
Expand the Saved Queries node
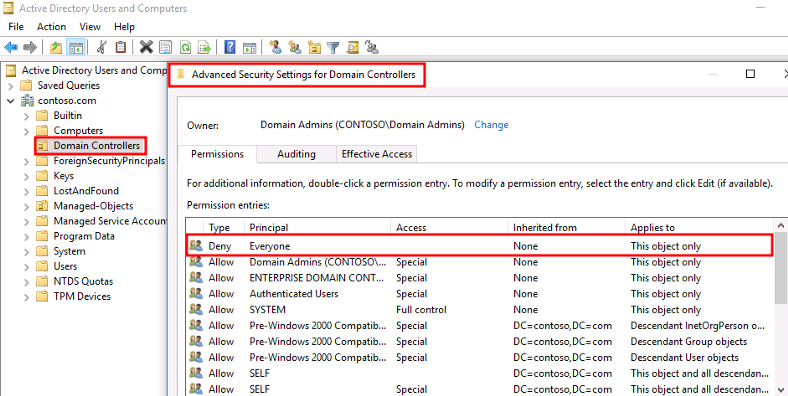point(11,86)
